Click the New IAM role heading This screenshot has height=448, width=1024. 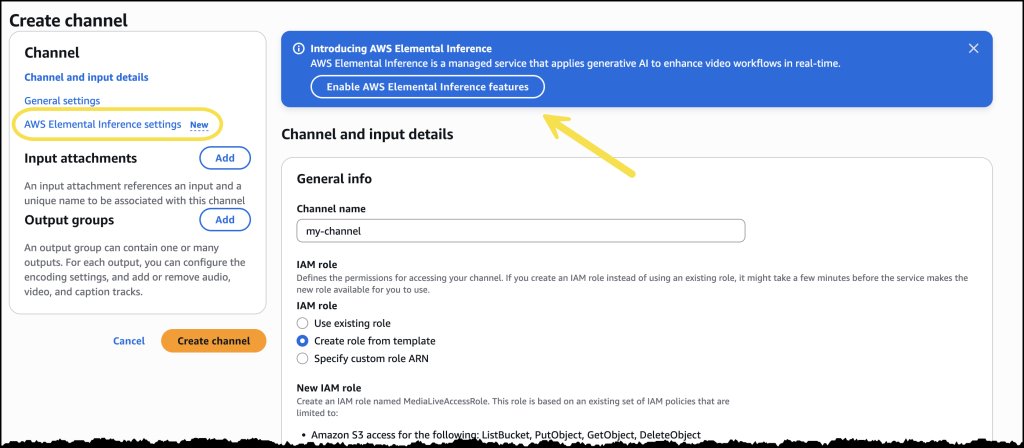pyautogui.click(x=328, y=388)
